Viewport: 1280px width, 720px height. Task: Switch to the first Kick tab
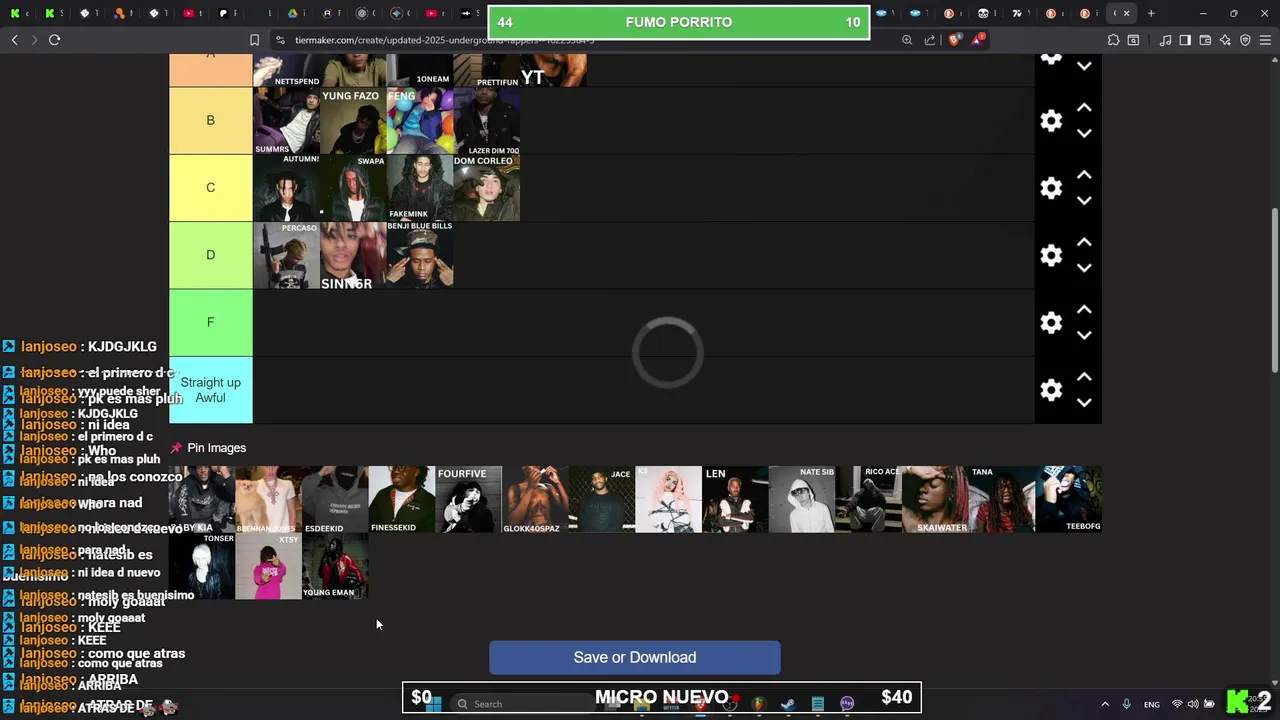(15, 13)
